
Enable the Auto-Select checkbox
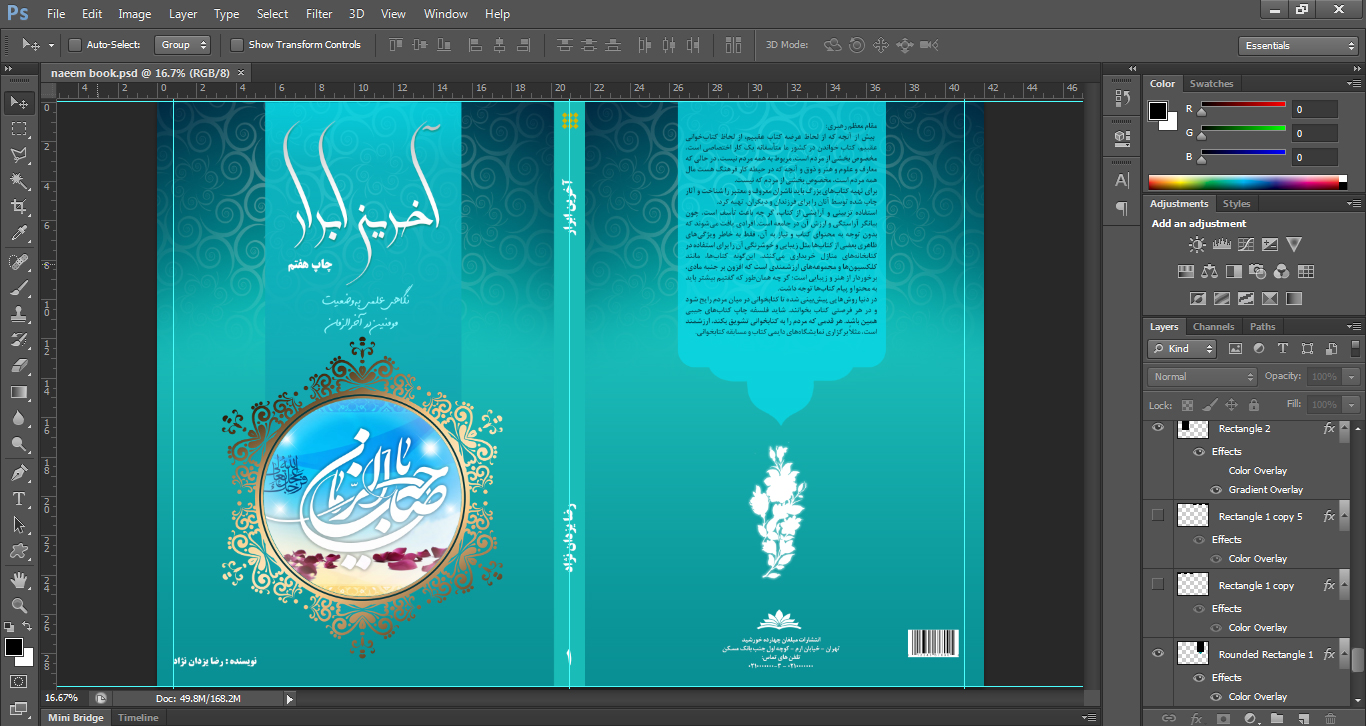coord(75,45)
